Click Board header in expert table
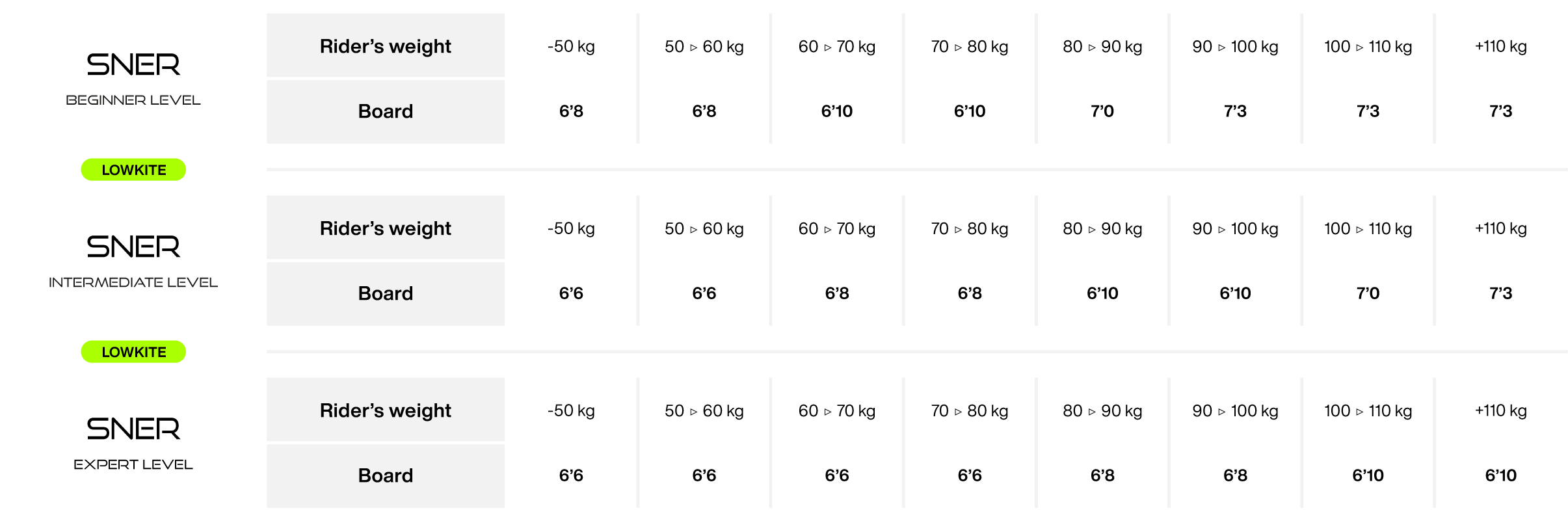 pyautogui.click(x=386, y=475)
